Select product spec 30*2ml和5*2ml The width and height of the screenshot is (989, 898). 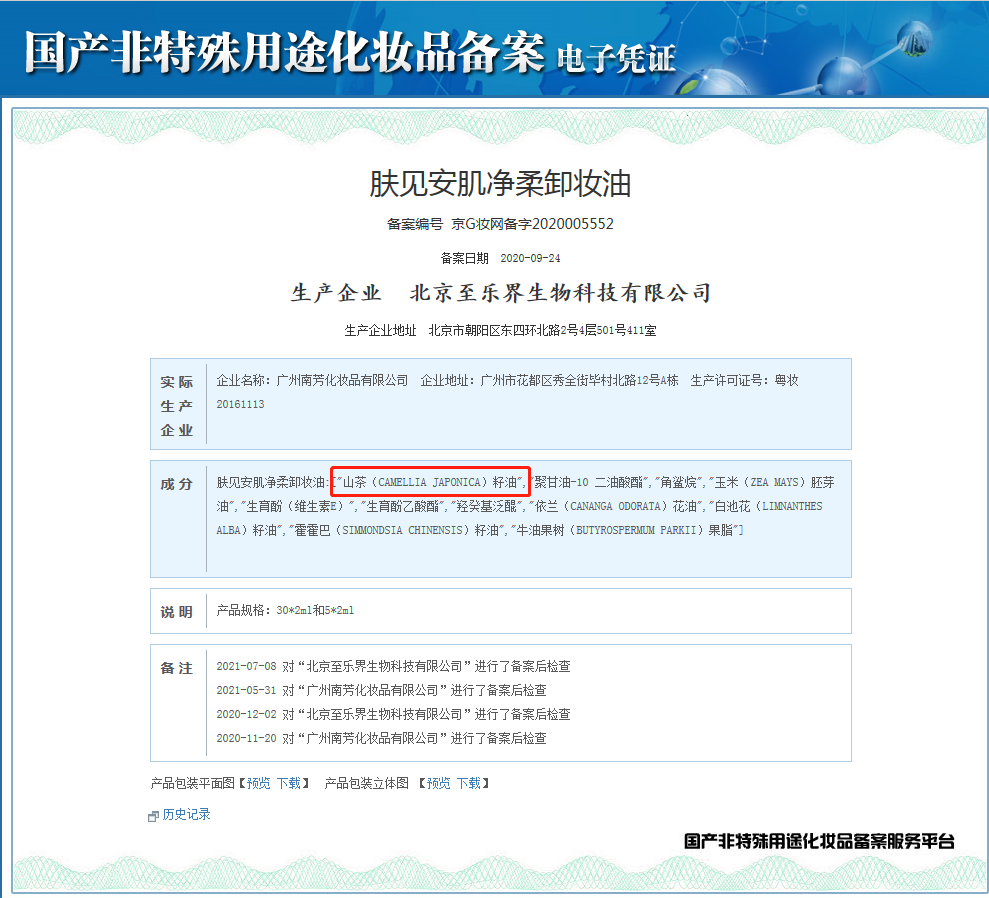click(315, 610)
